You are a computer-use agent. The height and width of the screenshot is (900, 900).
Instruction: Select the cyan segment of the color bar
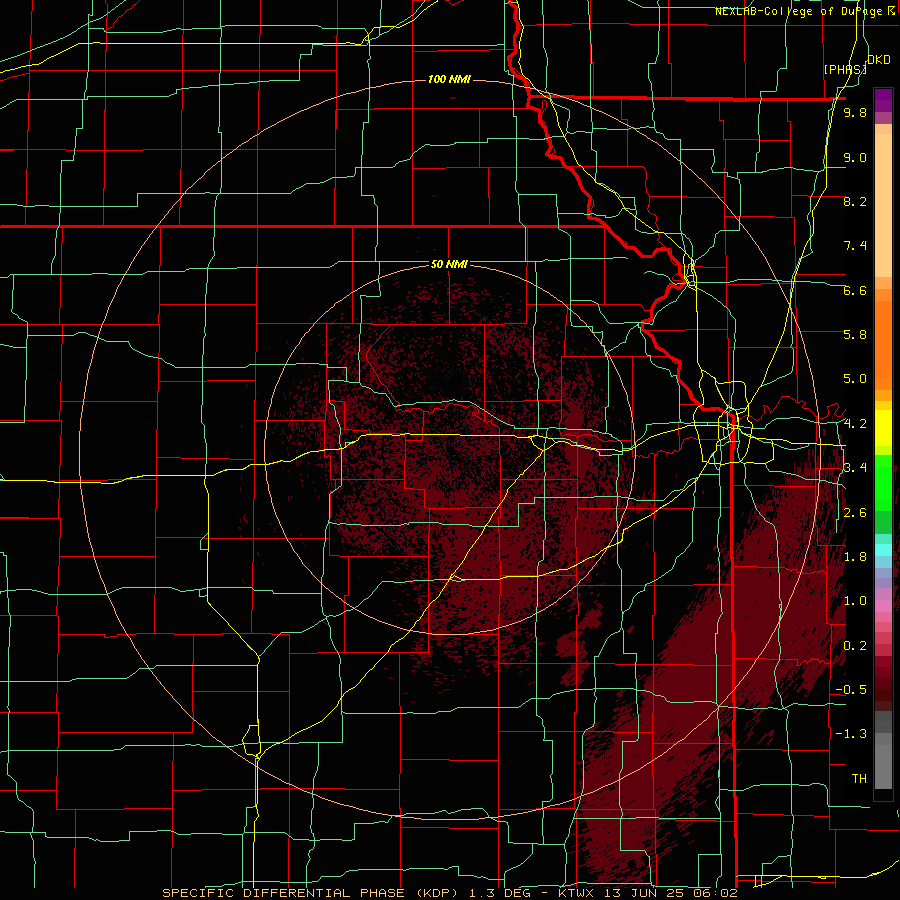(883, 550)
